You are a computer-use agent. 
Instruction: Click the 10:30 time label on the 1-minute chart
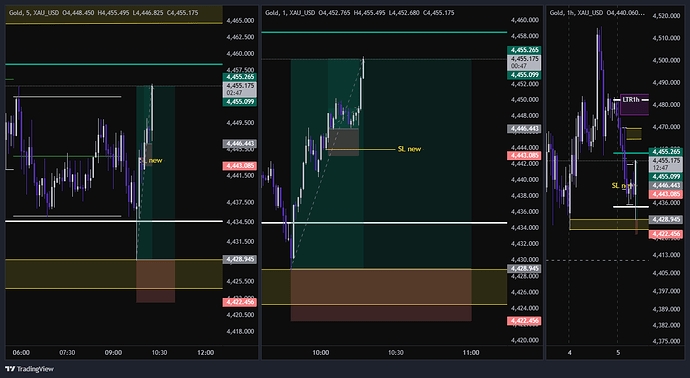pyautogui.click(x=396, y=352)
